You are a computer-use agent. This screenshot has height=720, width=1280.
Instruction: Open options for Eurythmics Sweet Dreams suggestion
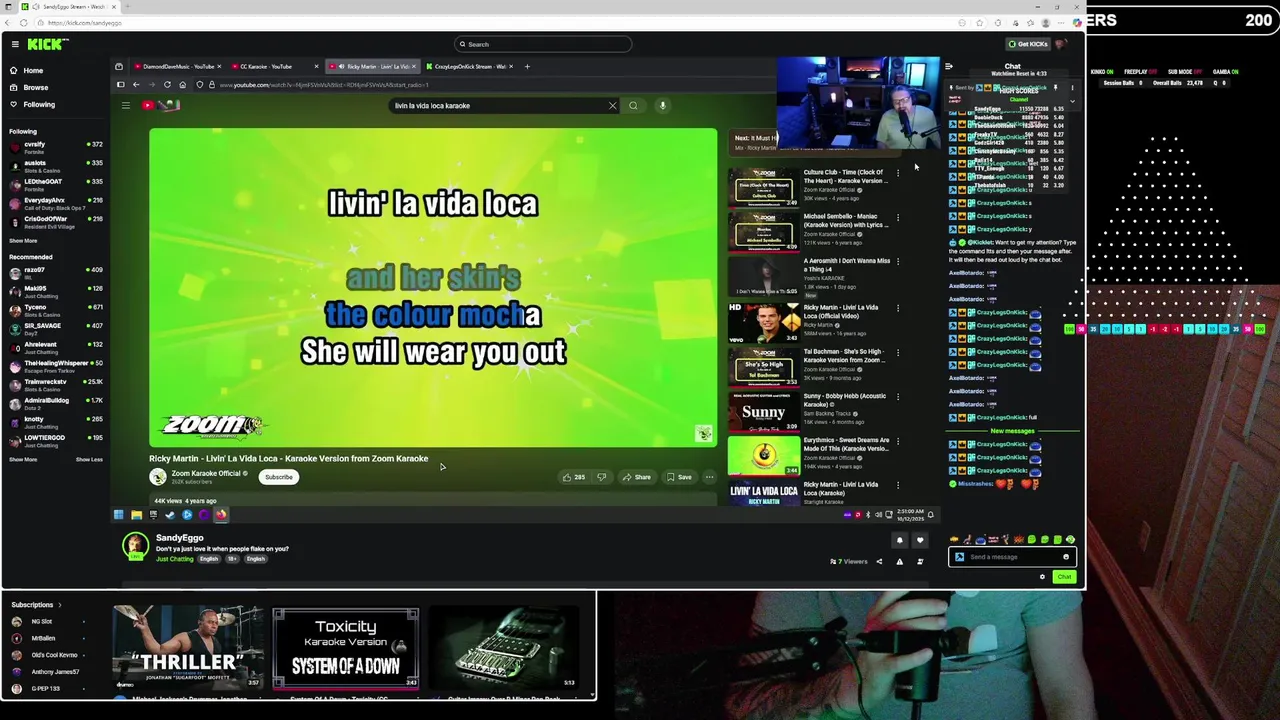click(x=898, y=441)
